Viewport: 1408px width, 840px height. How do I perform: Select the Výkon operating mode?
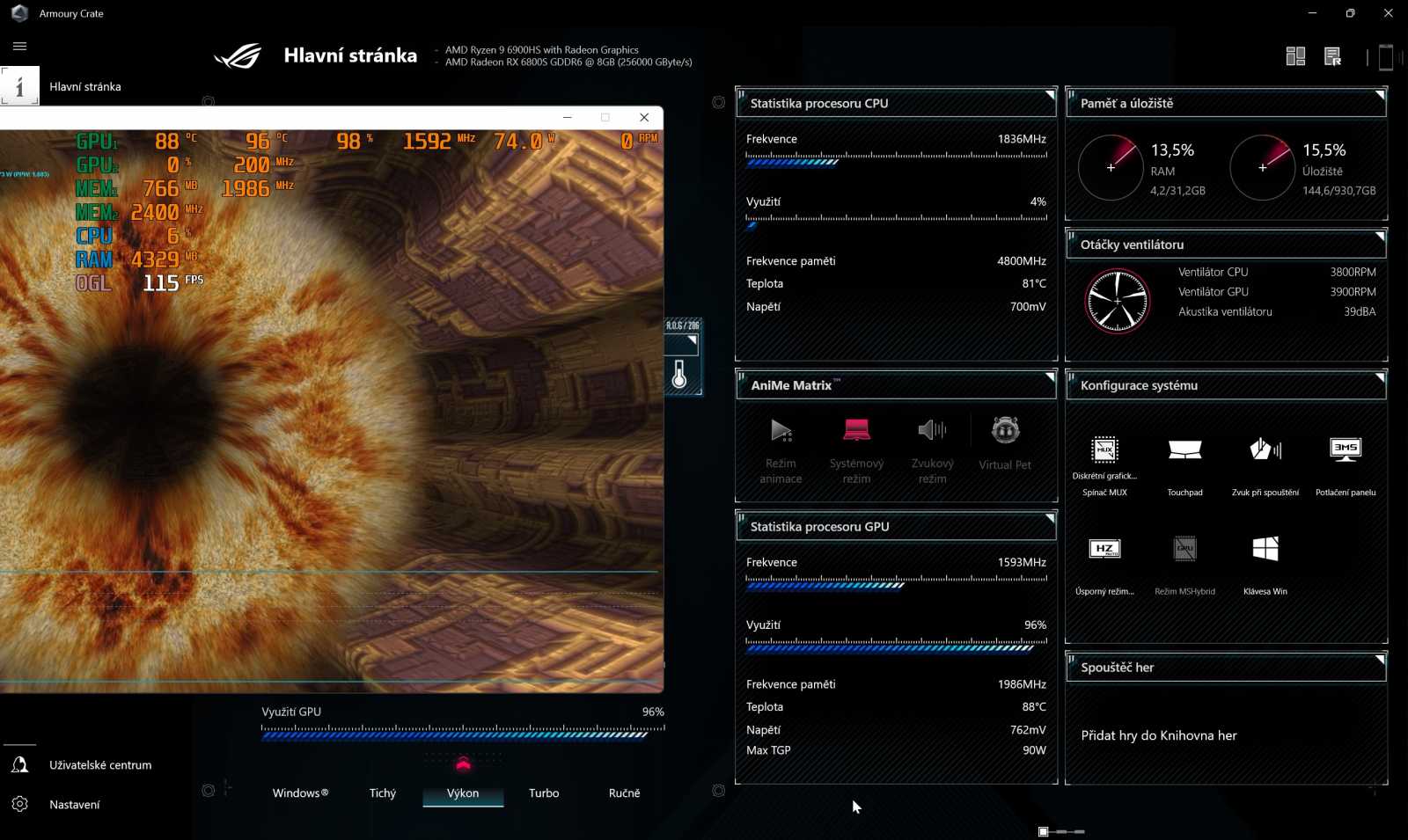pos(463,793)
